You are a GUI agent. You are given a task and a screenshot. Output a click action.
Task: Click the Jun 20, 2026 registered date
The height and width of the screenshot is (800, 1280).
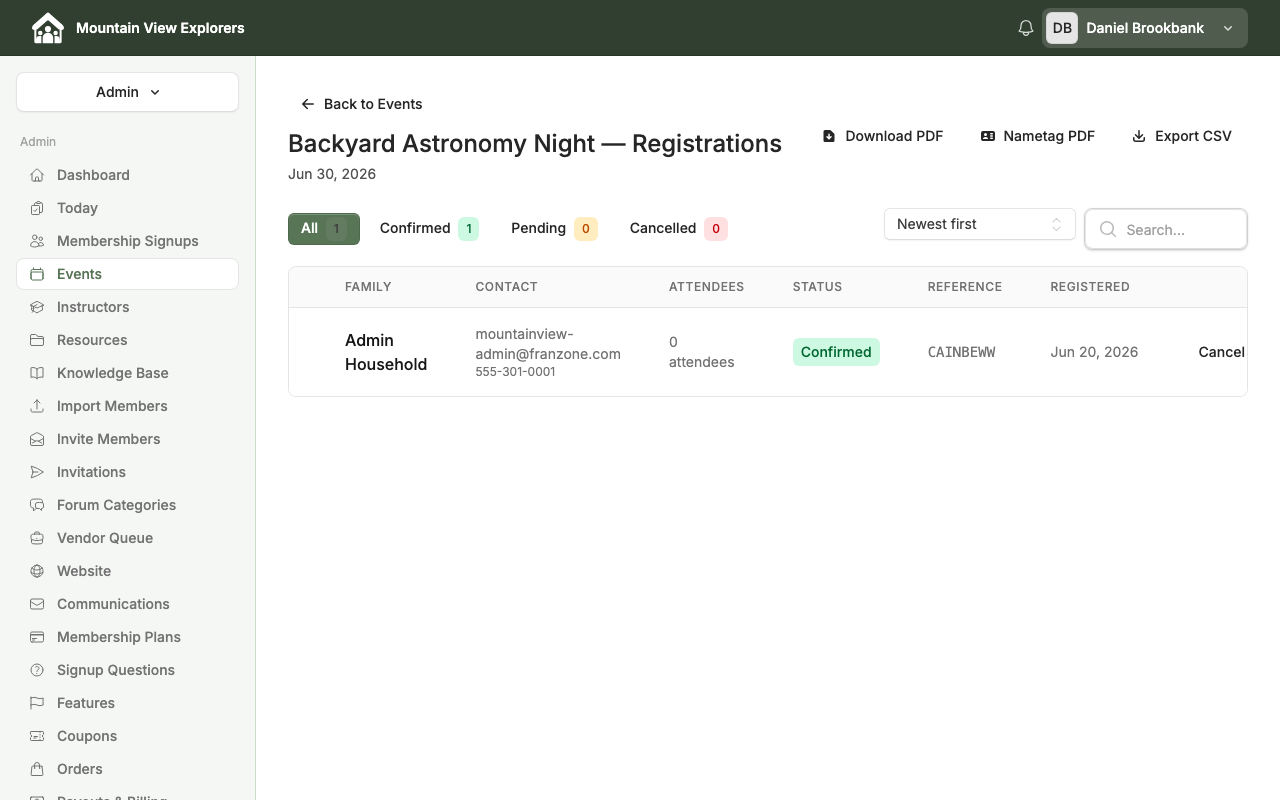click(x=1094, y=352)
